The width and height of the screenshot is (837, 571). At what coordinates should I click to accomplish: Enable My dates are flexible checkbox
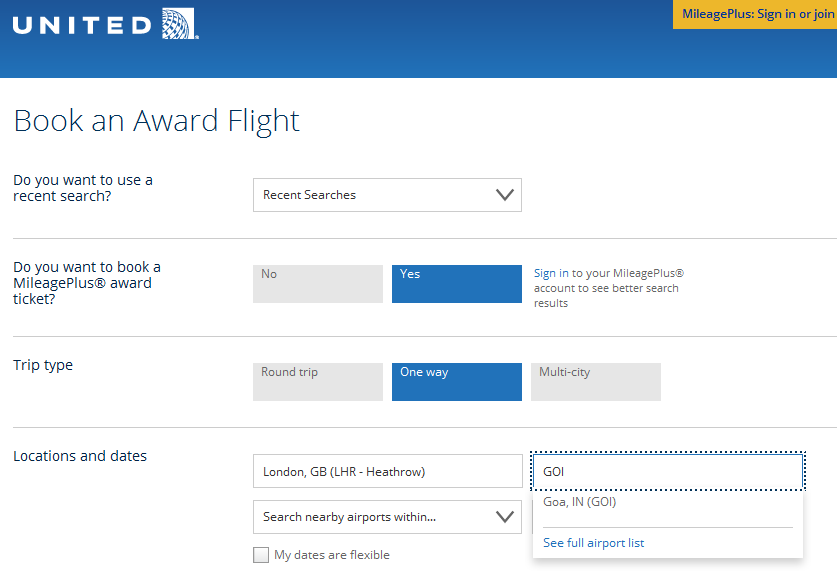[x=261, y=555]
